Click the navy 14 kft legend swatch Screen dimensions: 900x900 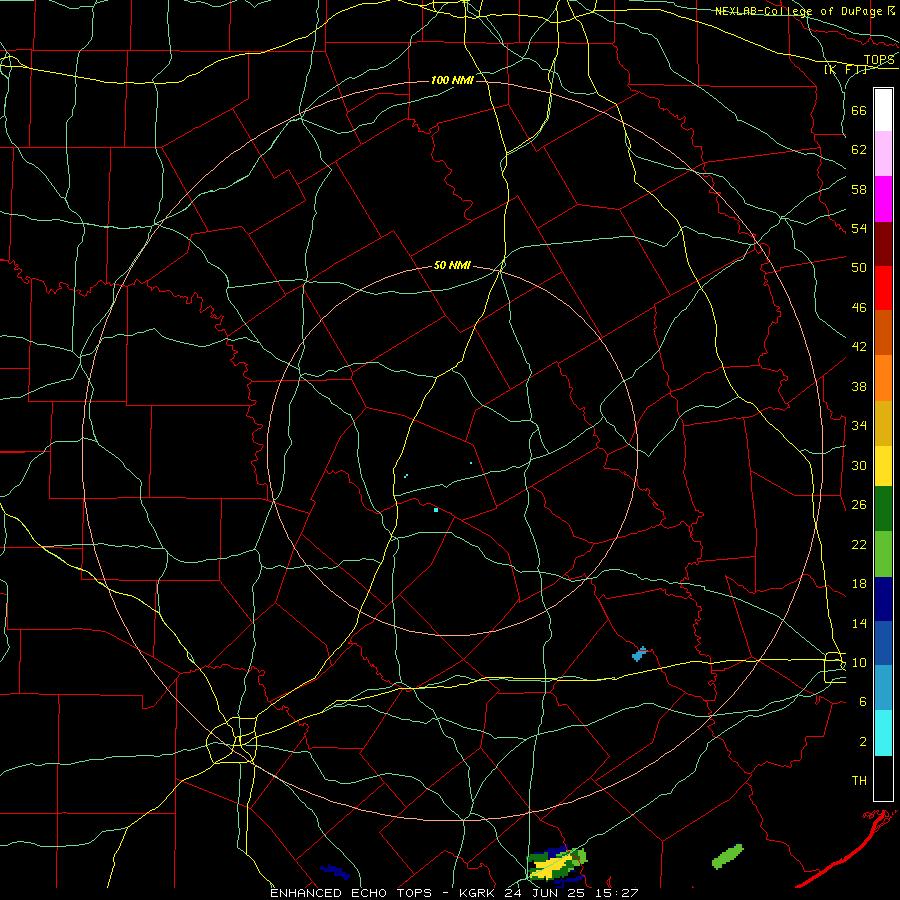[883, 599]
